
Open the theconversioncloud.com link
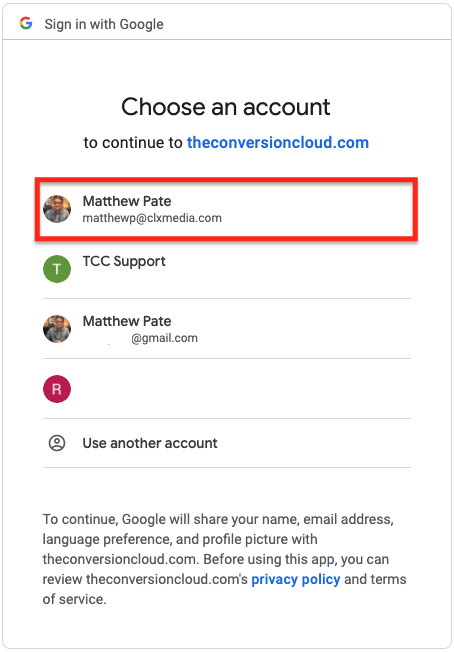278,143
